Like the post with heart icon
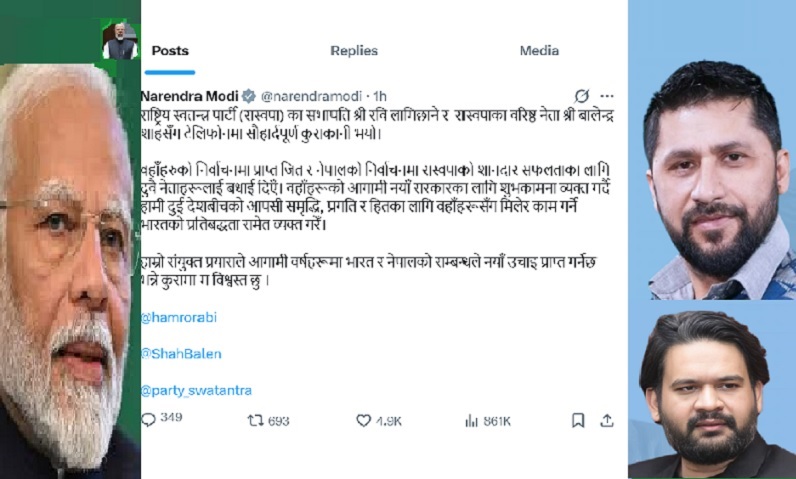 363,421
